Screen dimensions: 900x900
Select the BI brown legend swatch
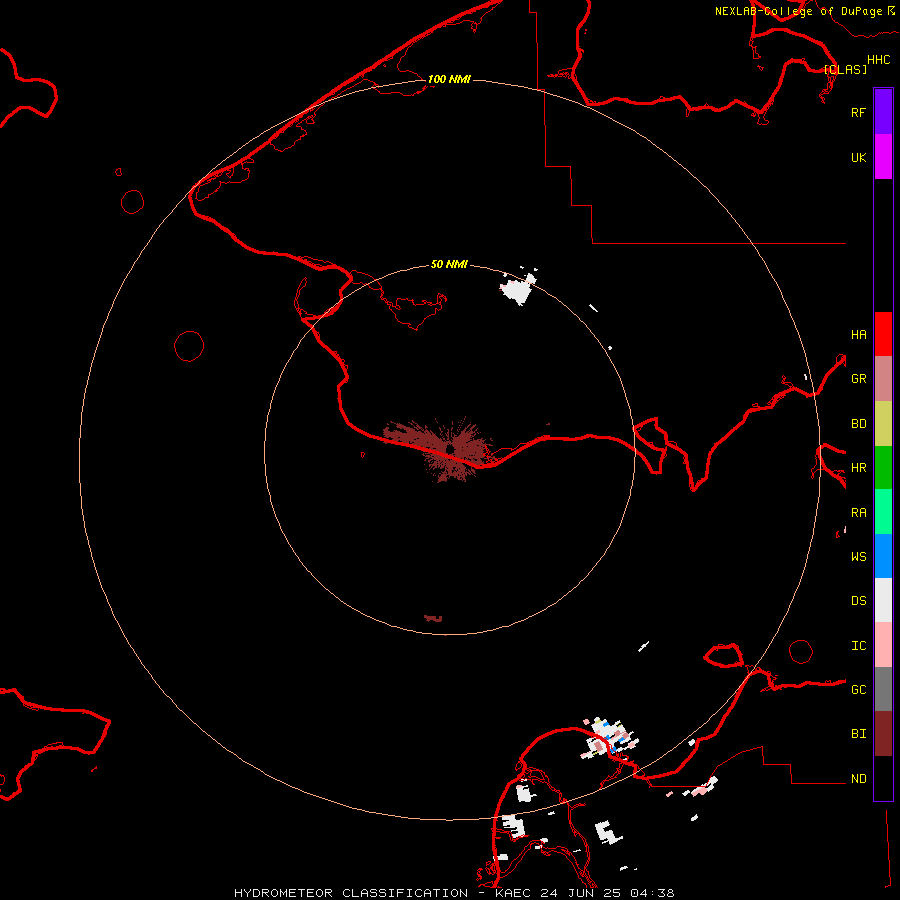pos(883,734)
